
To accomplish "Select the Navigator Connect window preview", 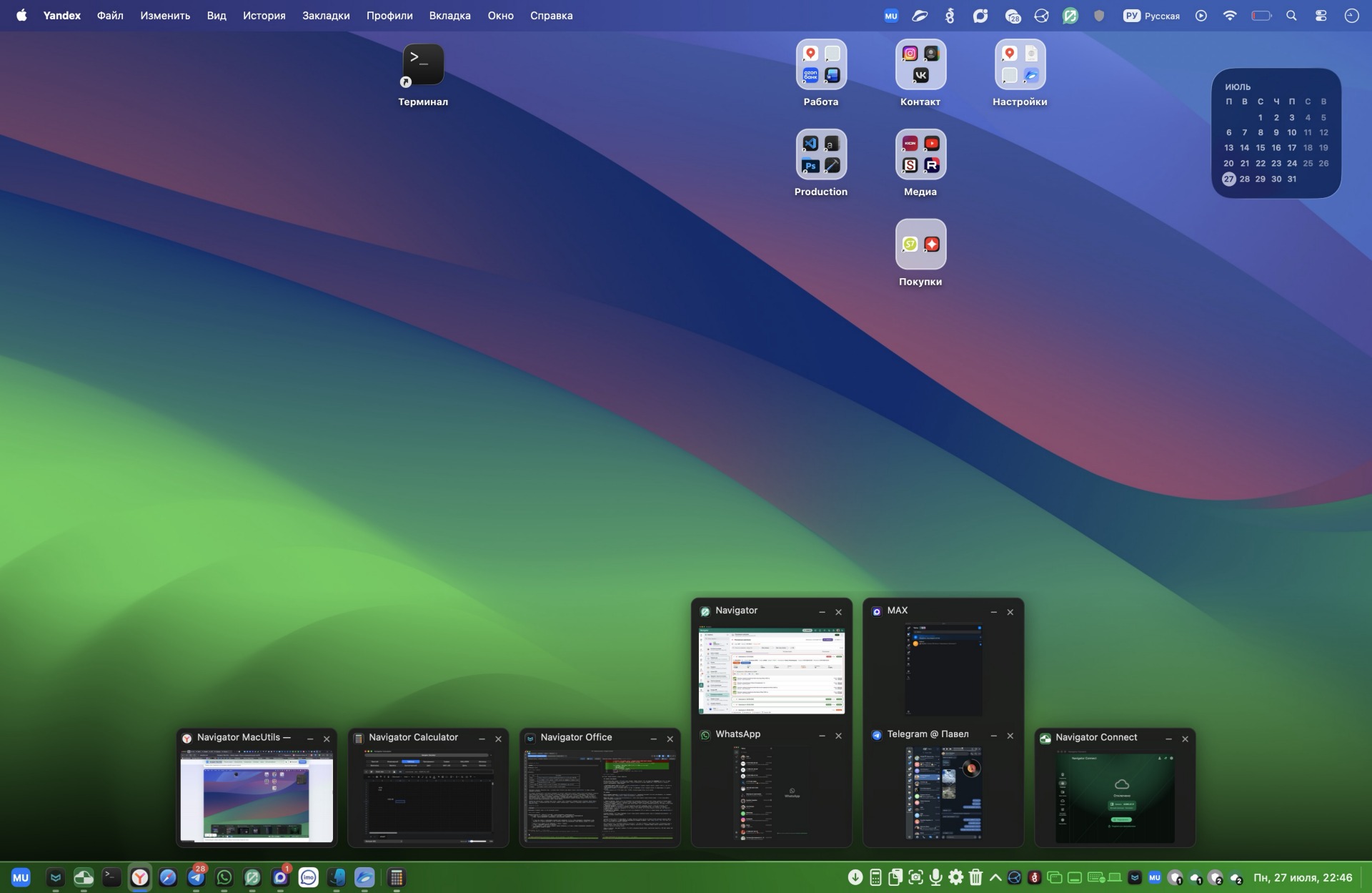I will 1115,788.
